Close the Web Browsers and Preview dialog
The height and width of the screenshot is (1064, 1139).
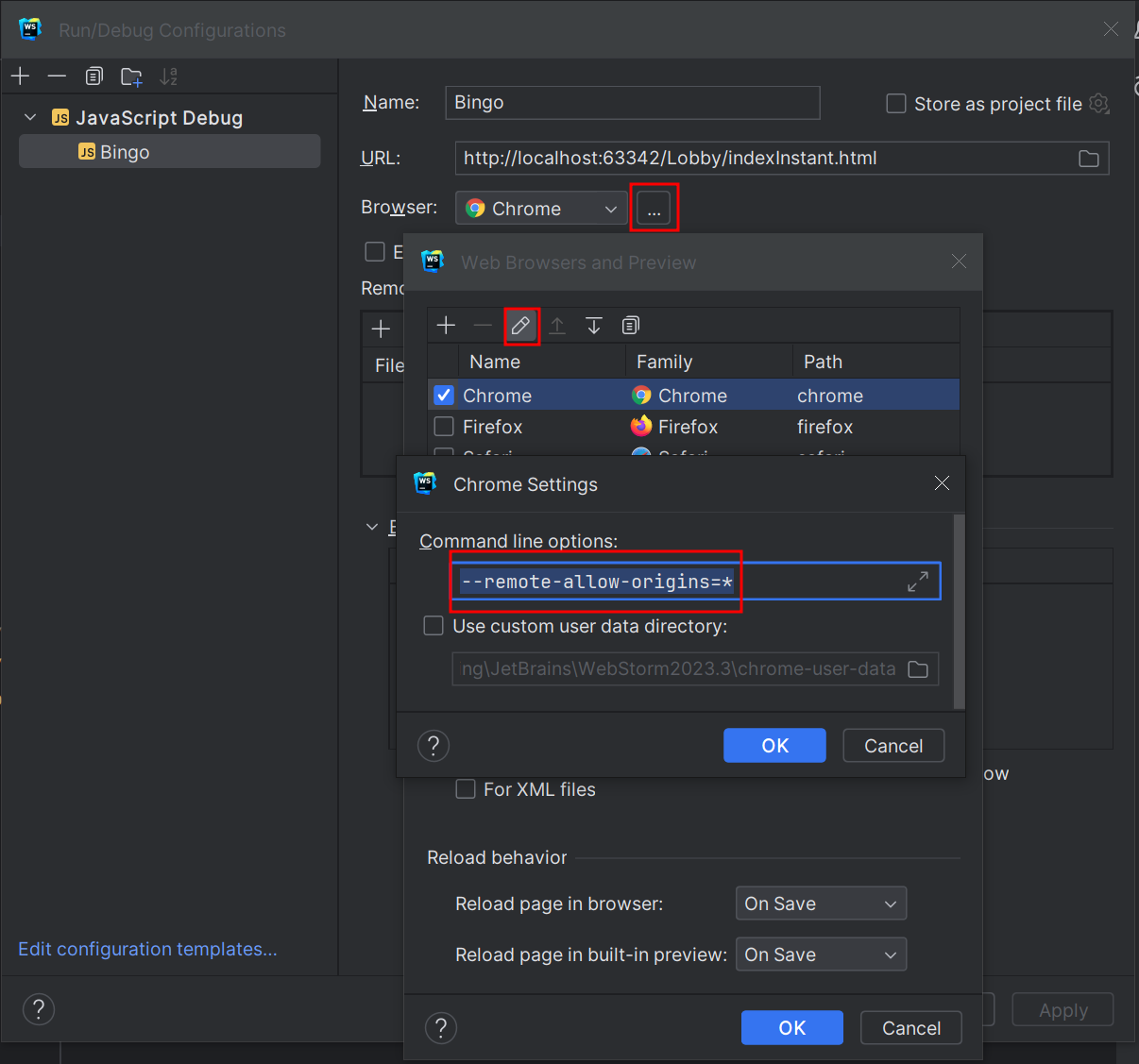click(959, 262)
